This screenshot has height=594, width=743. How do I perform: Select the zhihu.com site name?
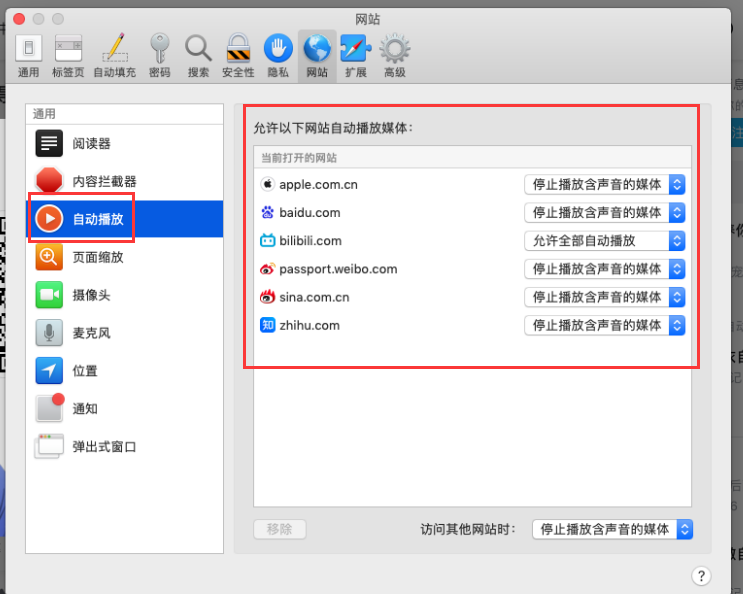click(309, 325)
